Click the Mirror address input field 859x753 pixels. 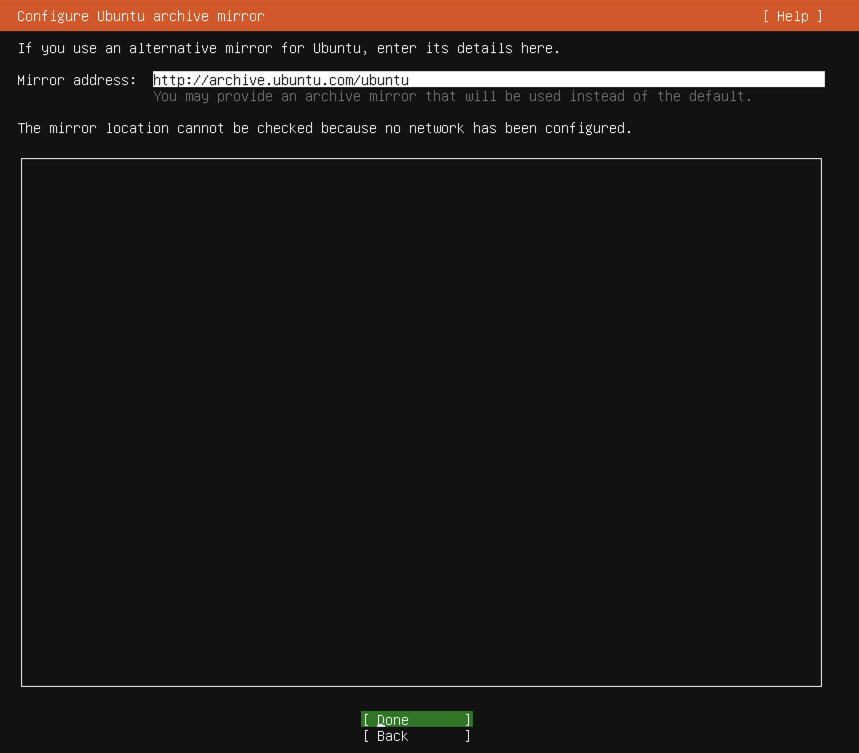pos(489,79)
